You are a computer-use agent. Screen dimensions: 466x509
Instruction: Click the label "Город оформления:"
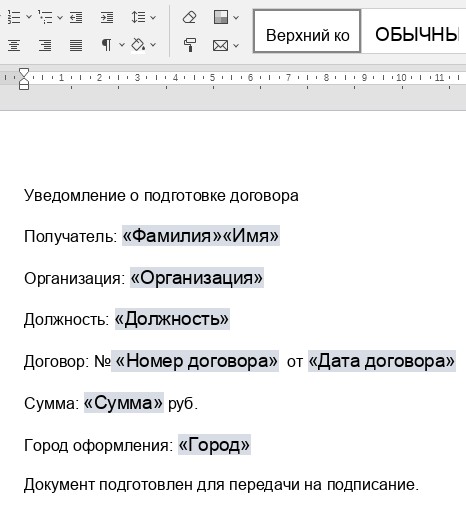click(99, 445)
